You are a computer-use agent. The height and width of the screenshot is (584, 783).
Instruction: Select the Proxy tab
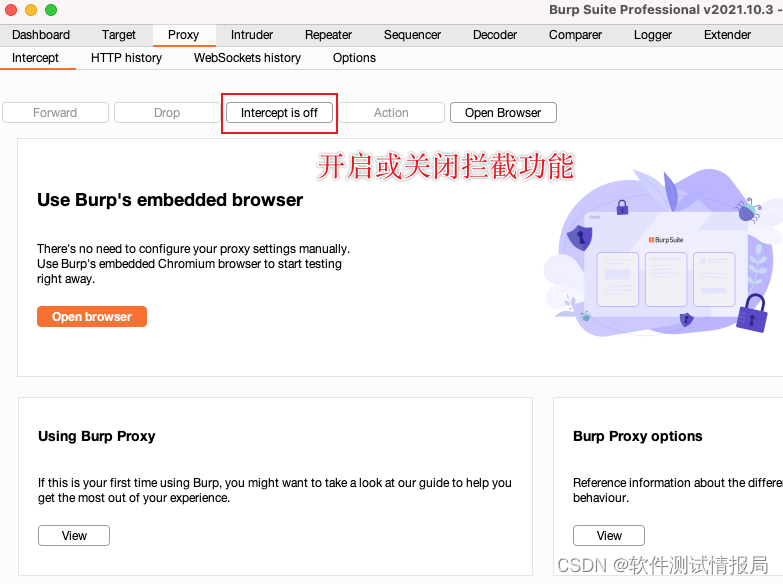(184, 35)
